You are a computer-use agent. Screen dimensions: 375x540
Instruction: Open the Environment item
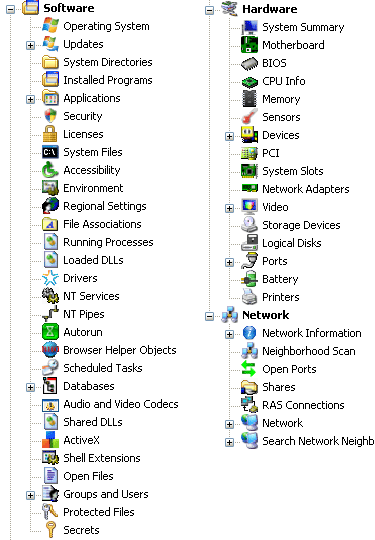tap(93, 188)
